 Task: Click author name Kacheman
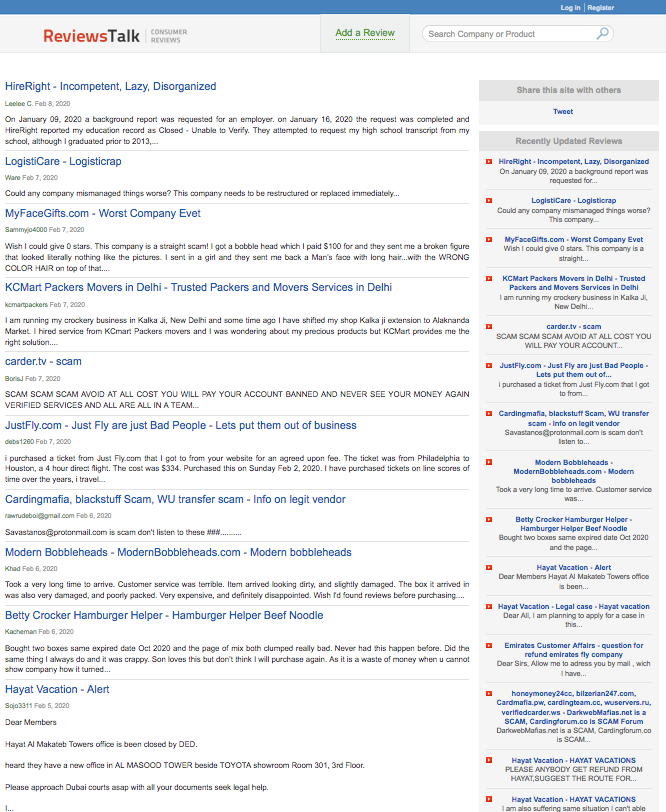click(21, 632)
